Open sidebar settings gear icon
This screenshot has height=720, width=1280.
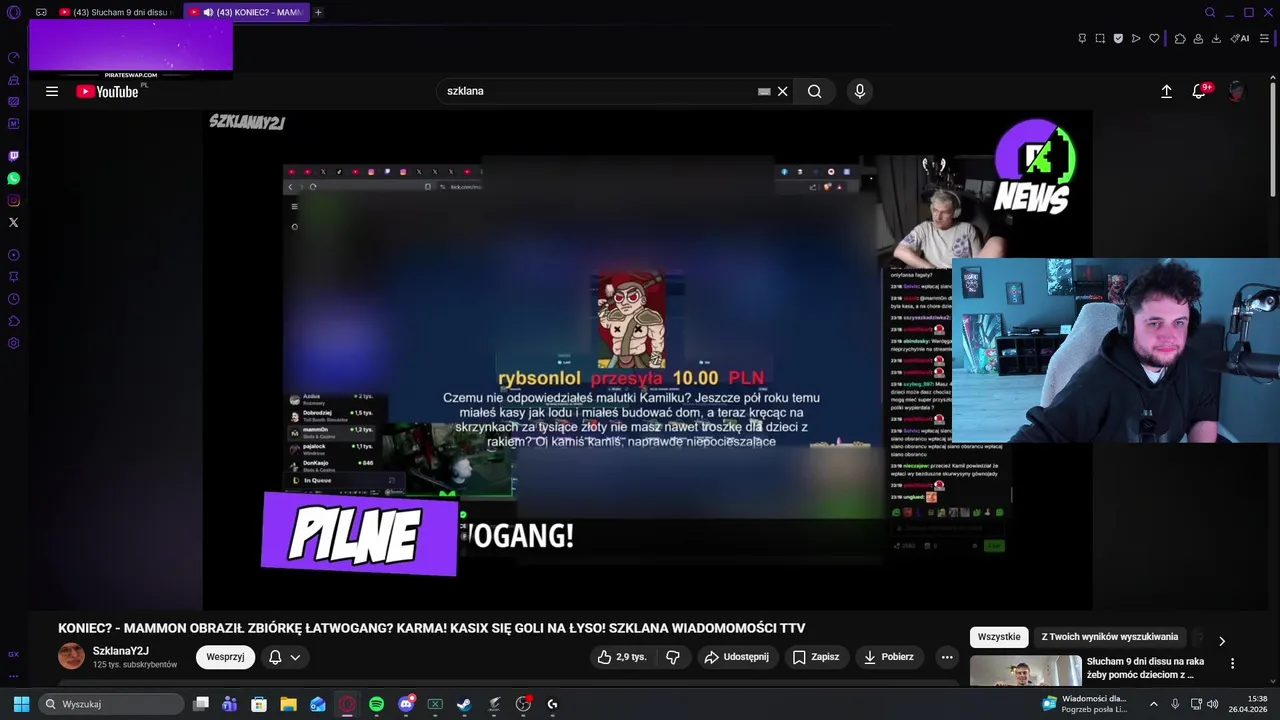13,343
